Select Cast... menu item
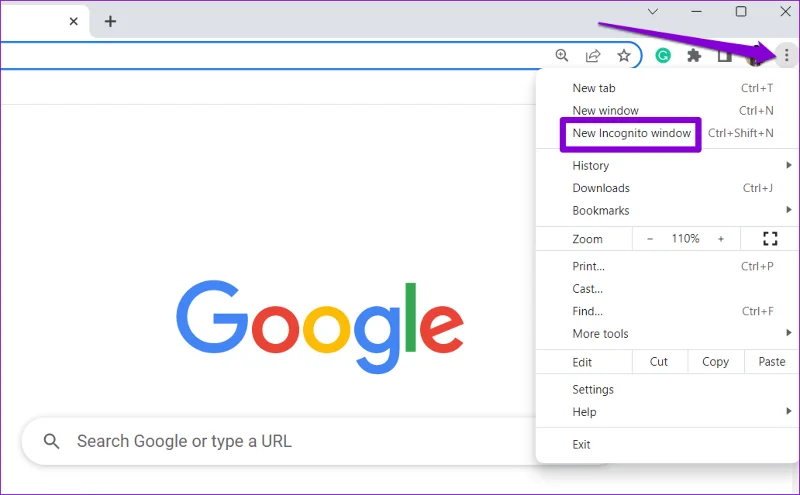The image size is (800, 495). 667,289
